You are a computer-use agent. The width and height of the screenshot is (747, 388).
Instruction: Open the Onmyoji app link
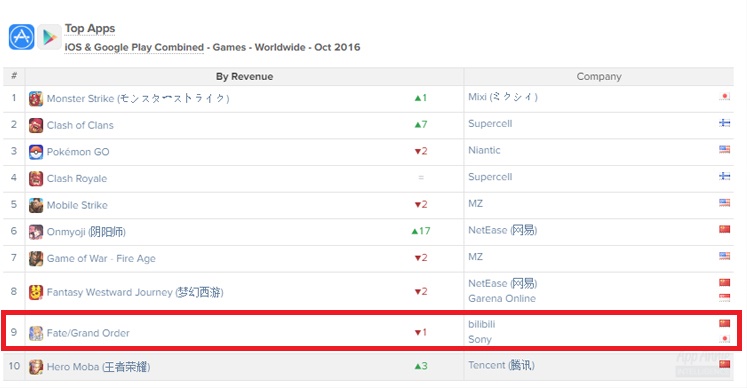click(86, 232)
